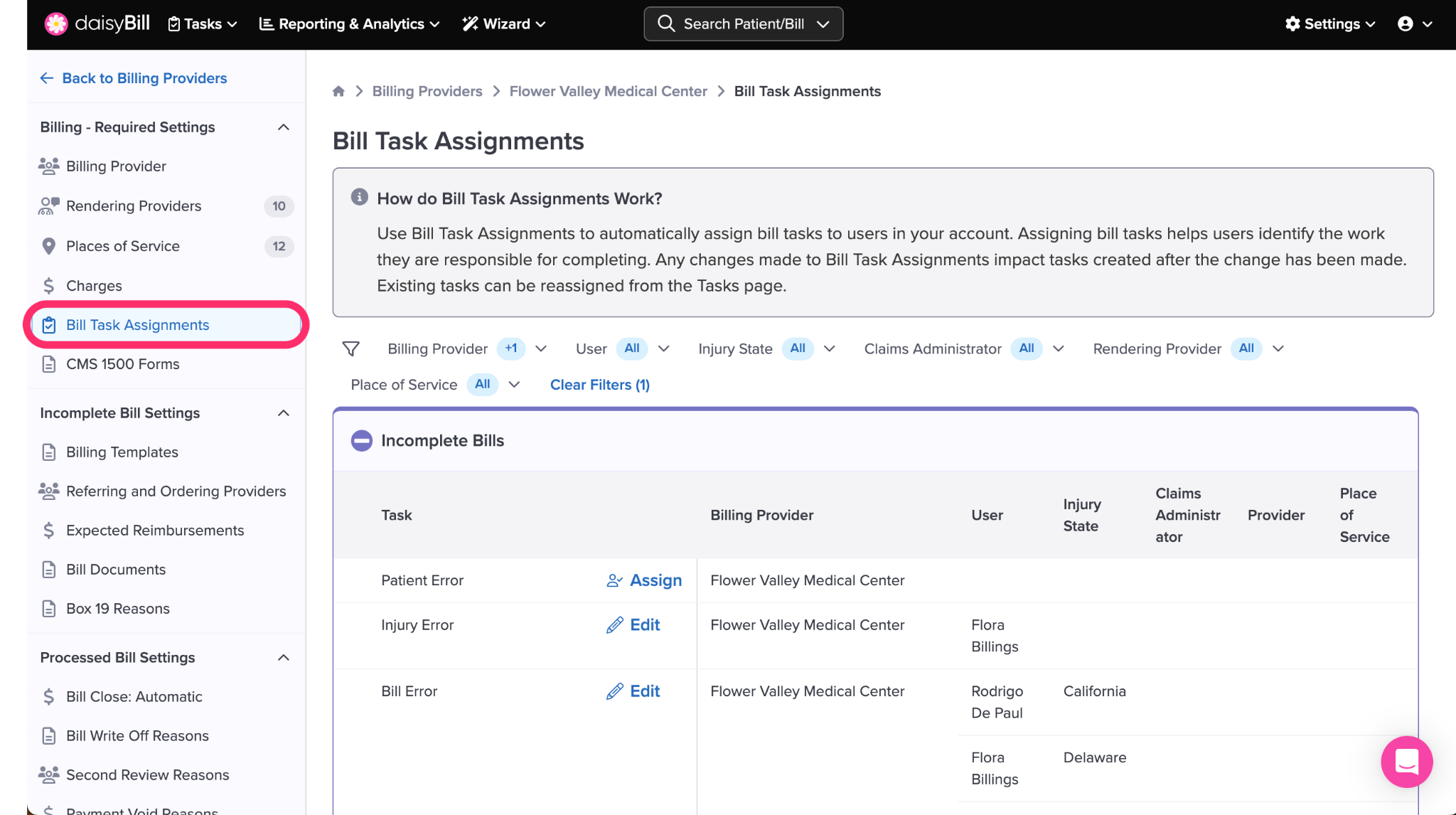Open the chat support bubble
The width and height of the screenshot is (1456, 815).
(x=1406, y=762)
